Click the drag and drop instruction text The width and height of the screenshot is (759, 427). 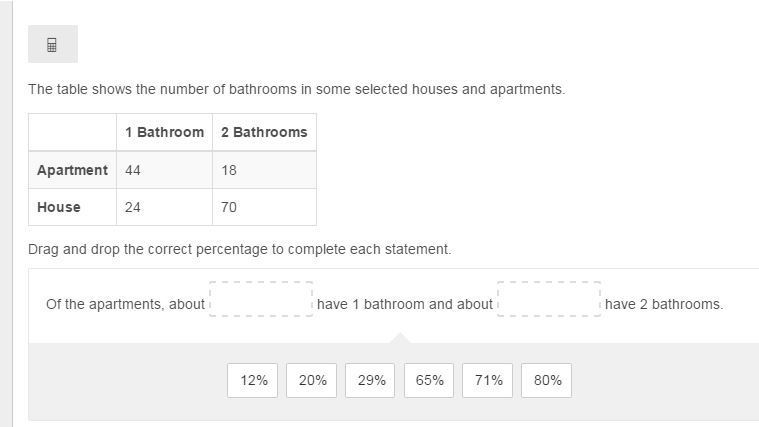[x=240, y=249]
